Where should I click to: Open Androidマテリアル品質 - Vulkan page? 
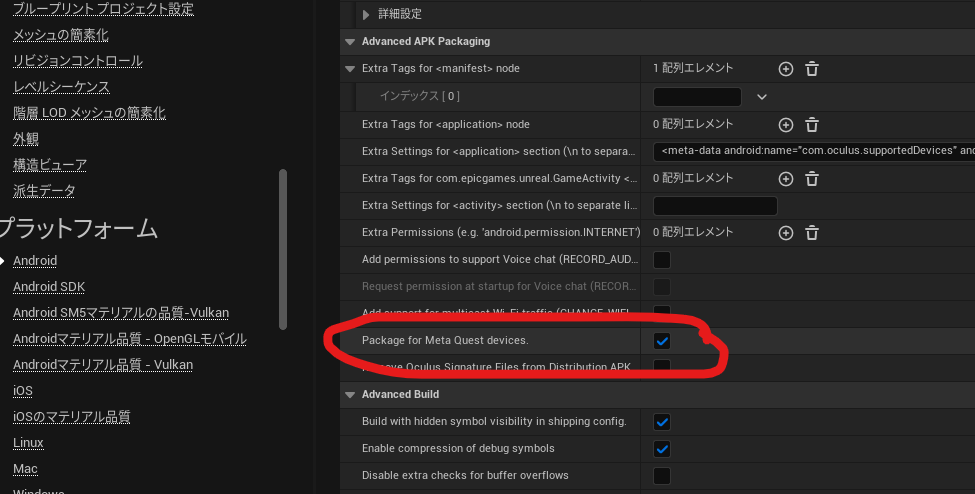pyautogui.click(x=103, y=365)
